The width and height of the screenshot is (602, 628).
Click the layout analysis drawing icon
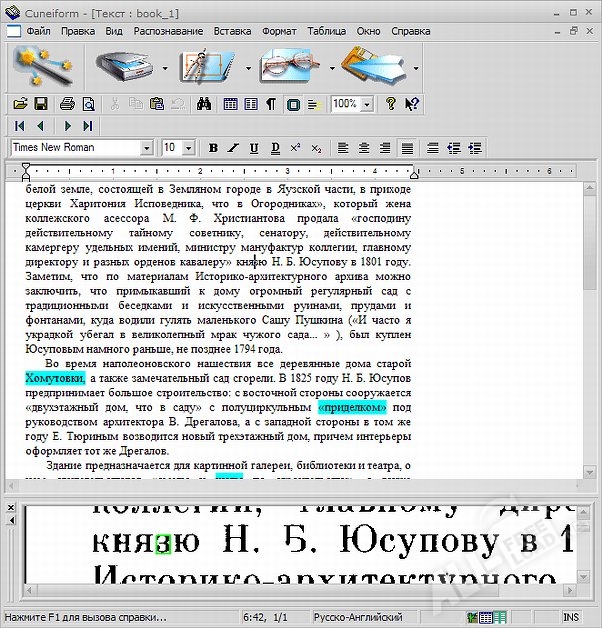point(206,66)
